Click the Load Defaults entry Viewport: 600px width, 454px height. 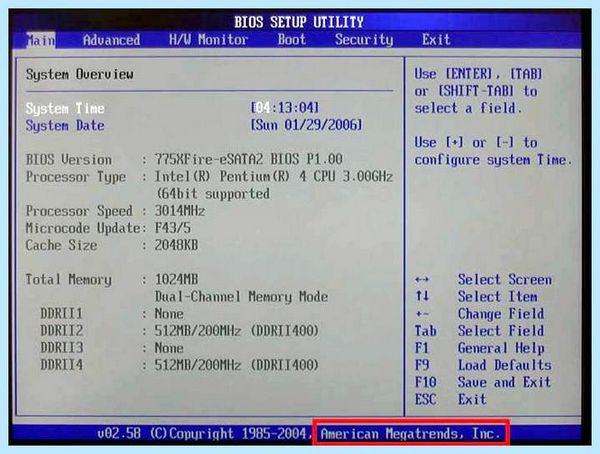coord(505,365)
